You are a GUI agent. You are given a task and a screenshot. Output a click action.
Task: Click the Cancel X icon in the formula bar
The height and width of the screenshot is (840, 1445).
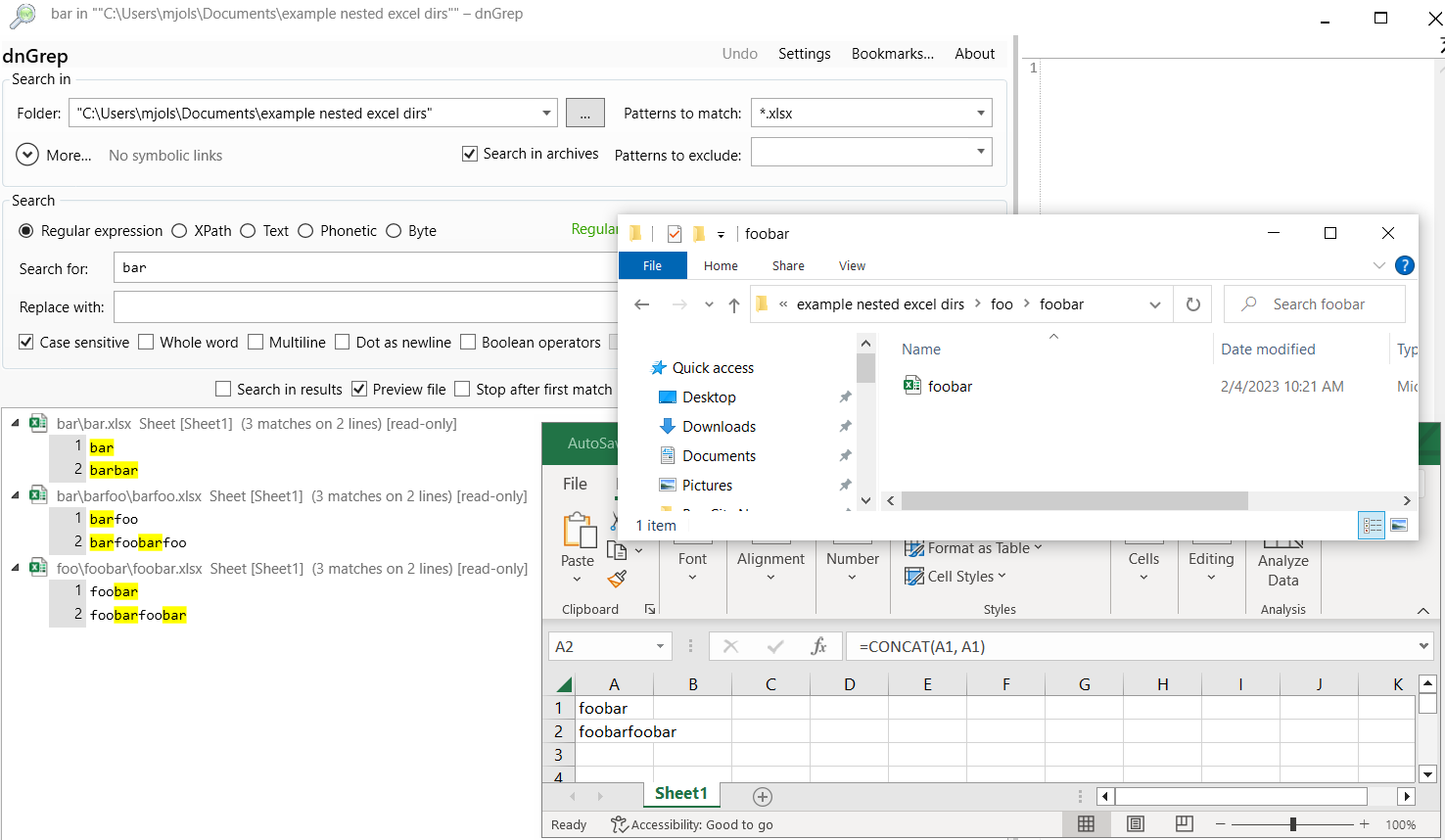(x=730, y=646)
